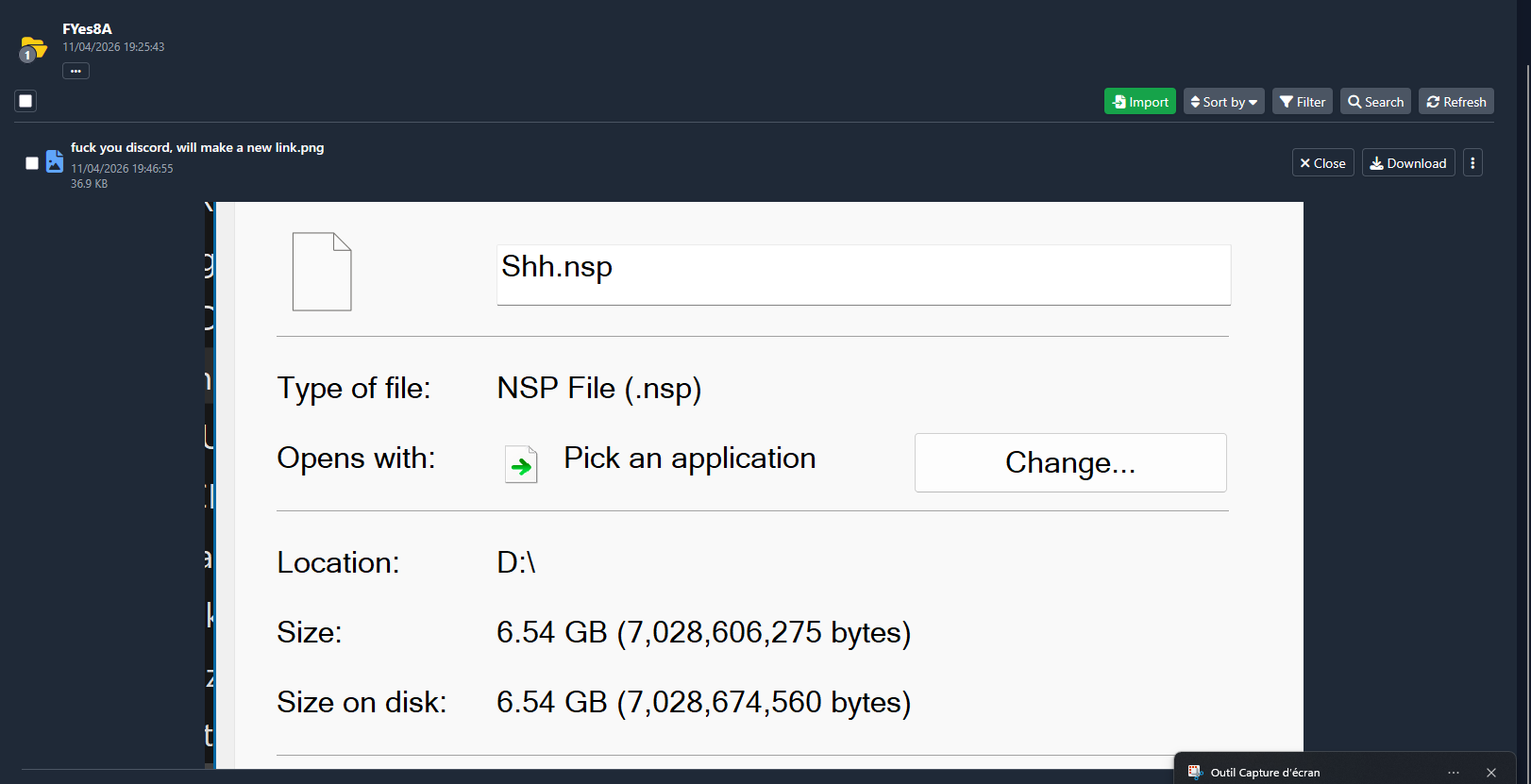This screenshot has width=1531, height=784.
Task: Click the blank document icon in the preview
Action: tap(322, 272)
